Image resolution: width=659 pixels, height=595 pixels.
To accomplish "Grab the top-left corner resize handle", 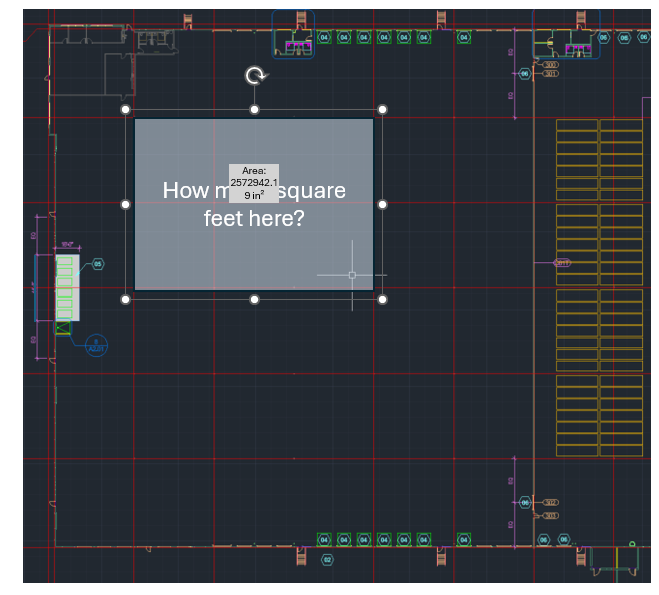I will tap(125, 110).
